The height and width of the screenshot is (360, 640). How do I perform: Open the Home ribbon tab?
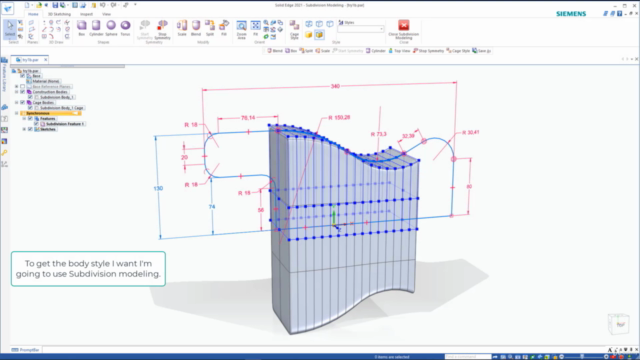(x=33, y=14)
